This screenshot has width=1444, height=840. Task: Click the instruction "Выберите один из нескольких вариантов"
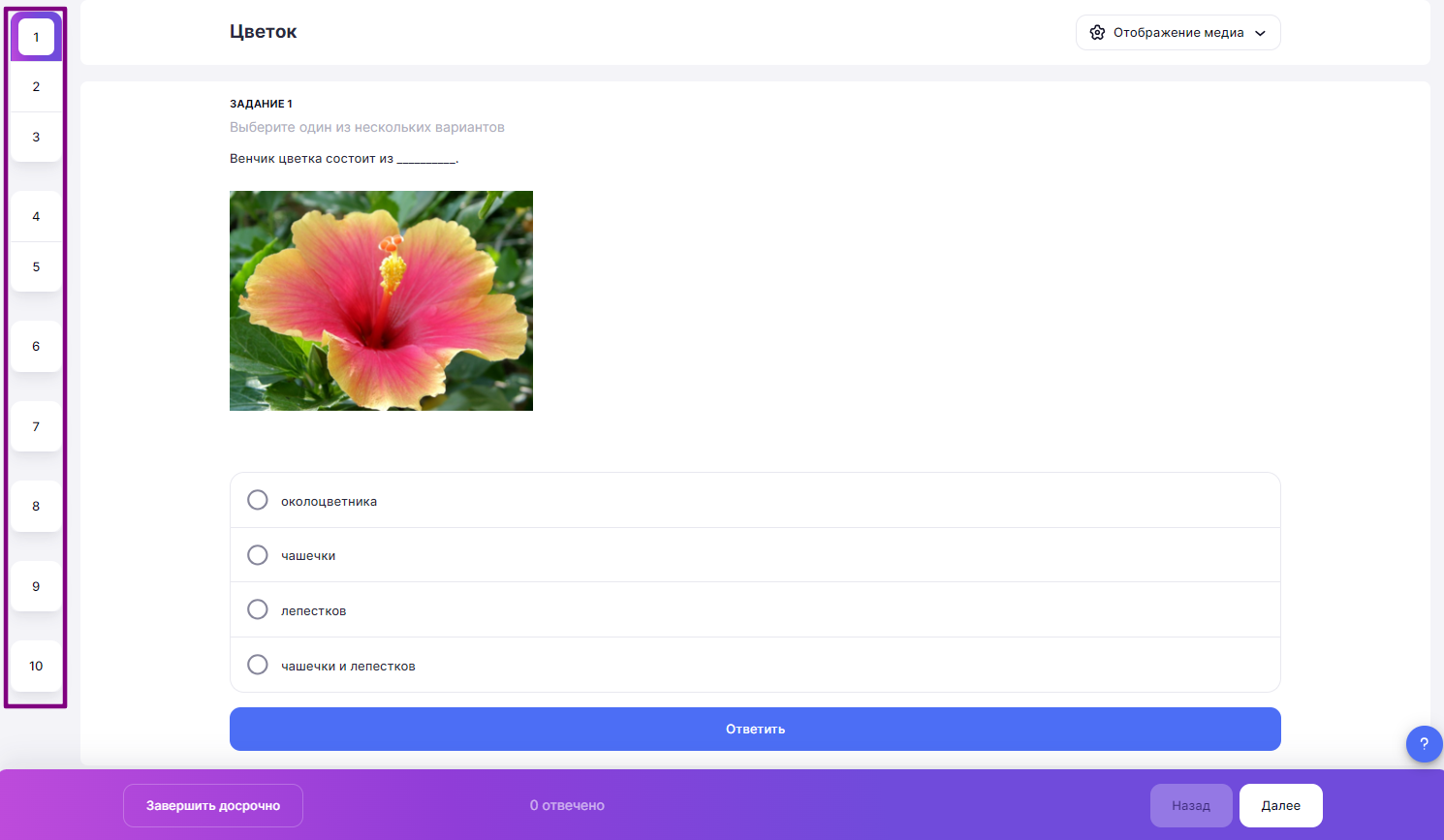(x=367, y=127)
